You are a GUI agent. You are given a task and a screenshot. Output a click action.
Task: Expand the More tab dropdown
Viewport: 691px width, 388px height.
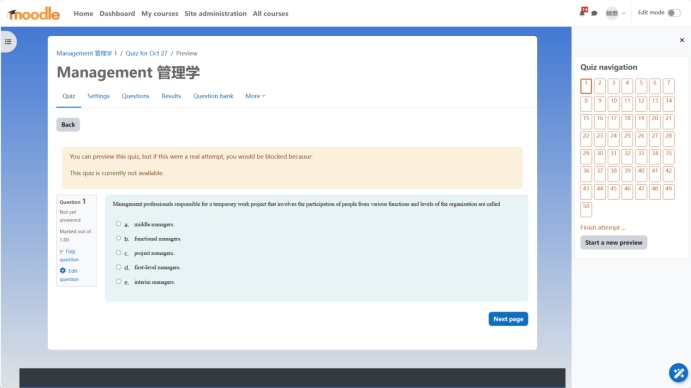click(x=255, y=96)
